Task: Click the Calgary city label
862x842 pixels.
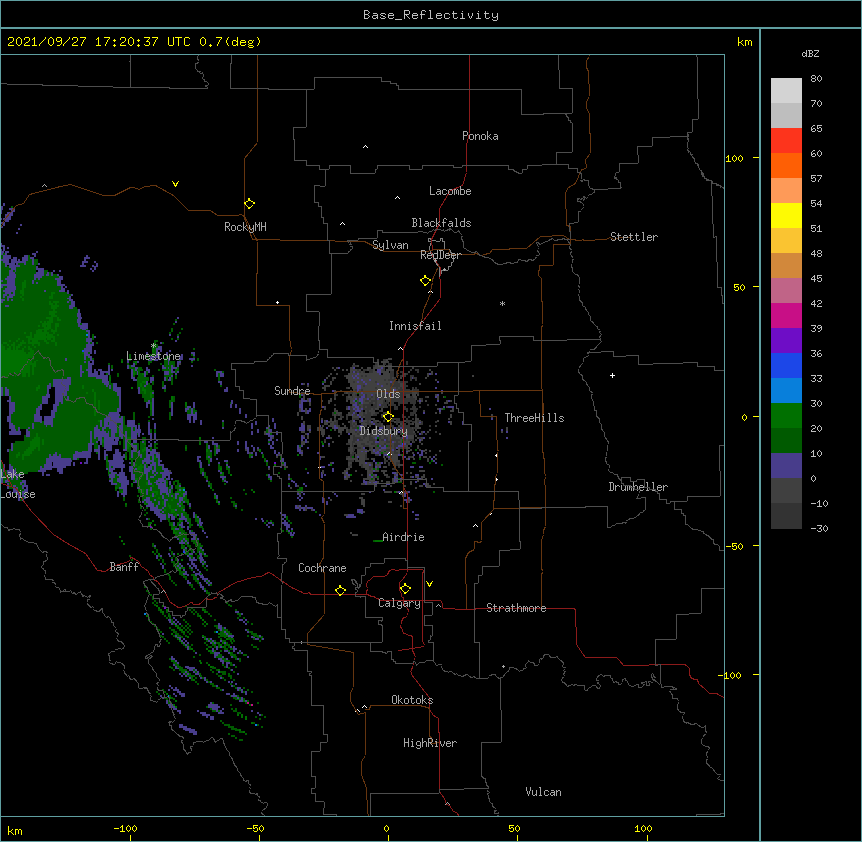Action: (399, 603)
